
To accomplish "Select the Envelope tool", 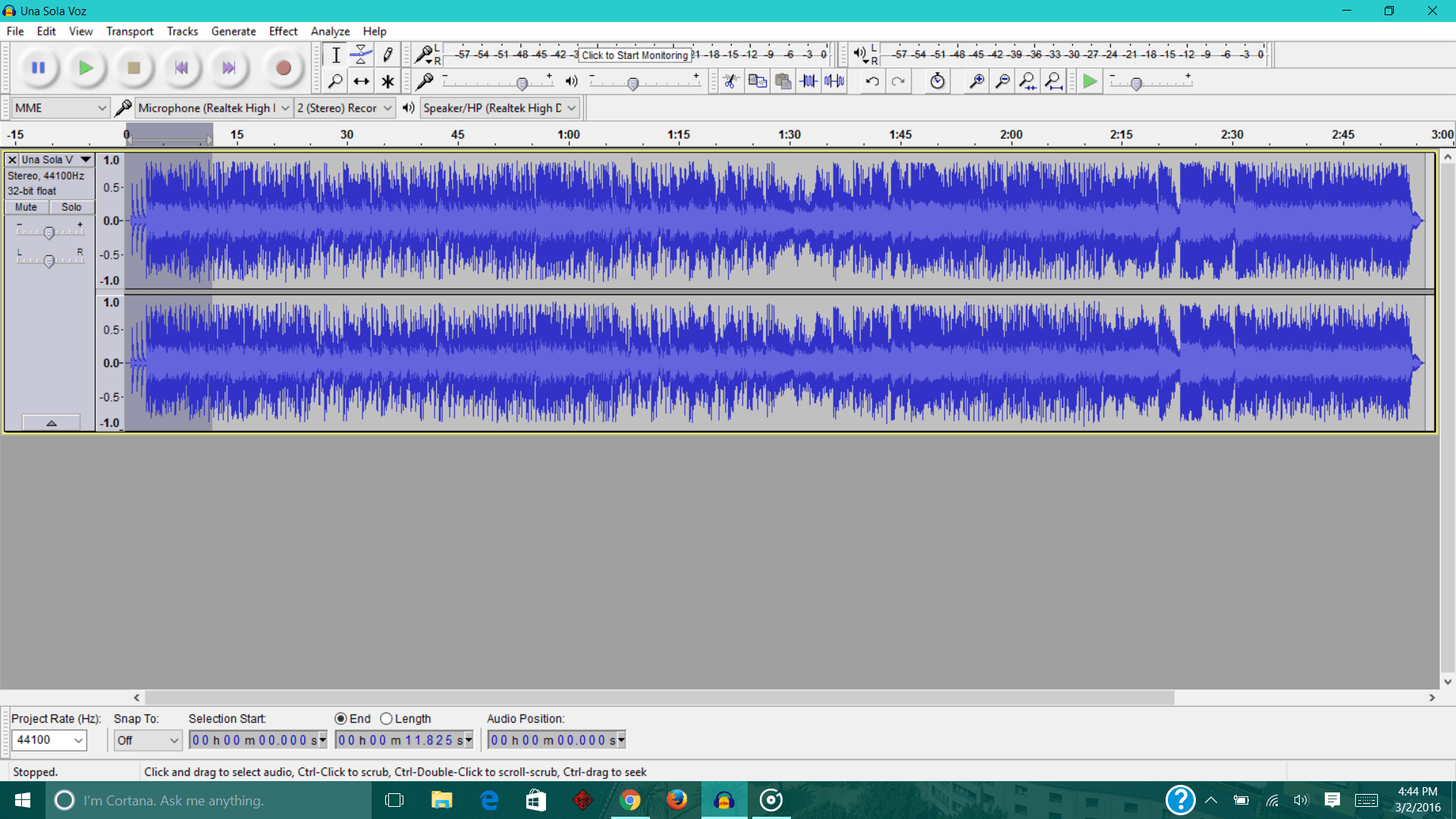I will [361, 55].
